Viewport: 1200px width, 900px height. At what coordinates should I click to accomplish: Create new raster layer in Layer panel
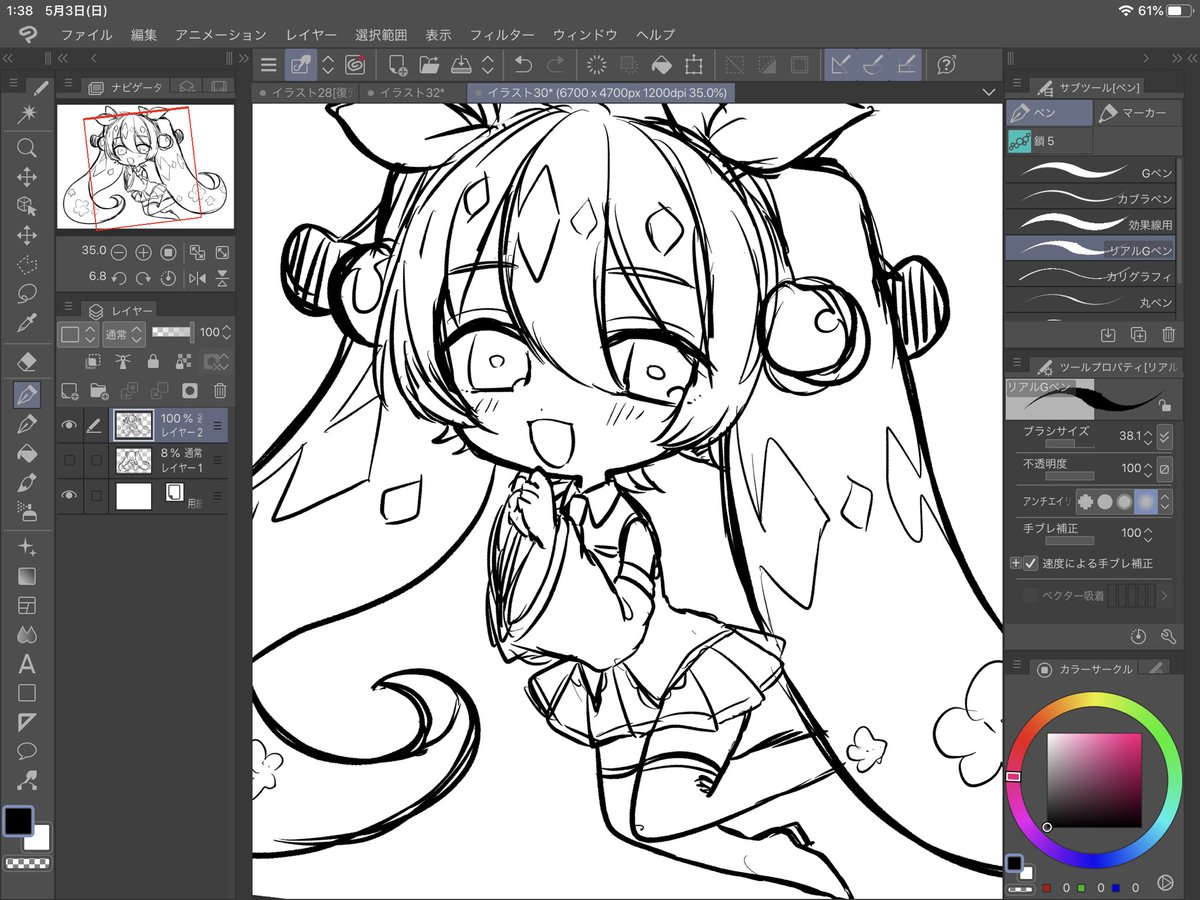point(70,390)
